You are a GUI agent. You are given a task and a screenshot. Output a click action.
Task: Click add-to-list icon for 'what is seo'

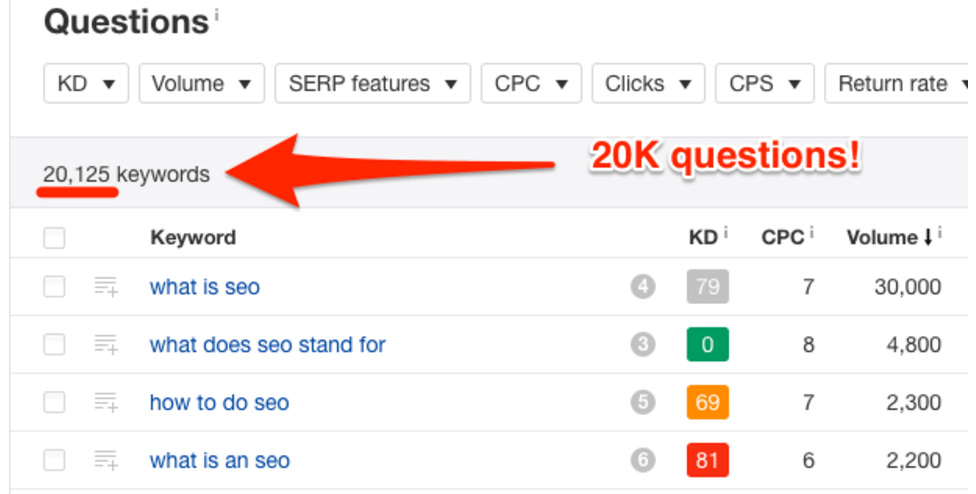[x=106, y=288]
